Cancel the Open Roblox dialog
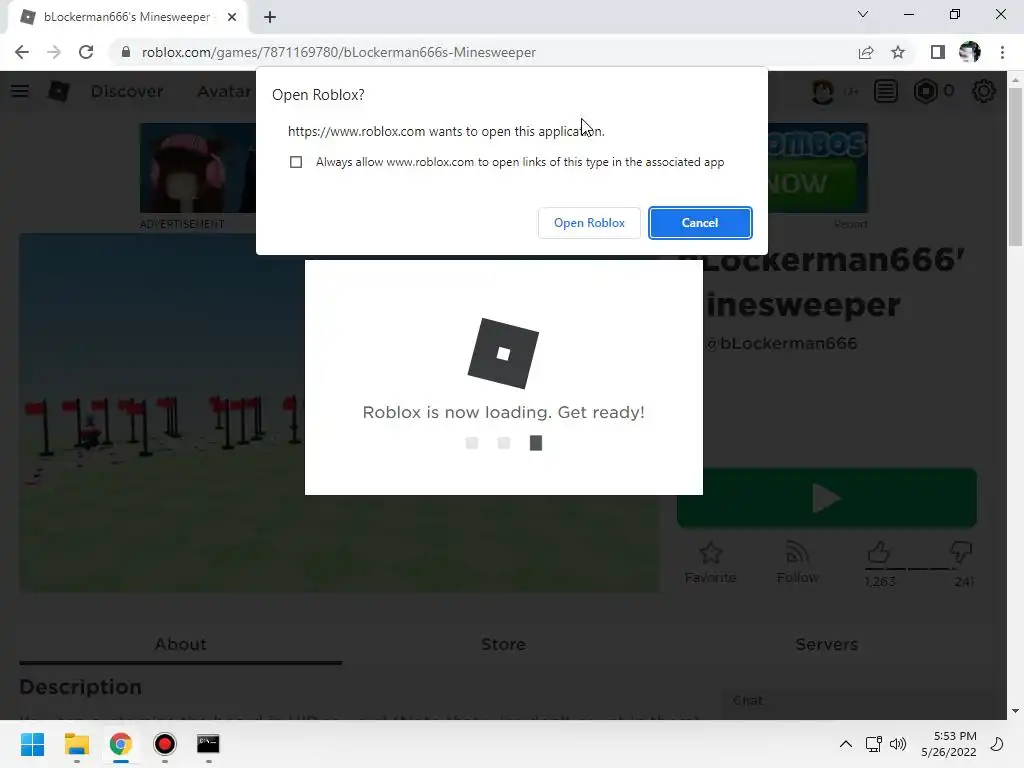Screen dimensions: 1024x768 pos(699,223)
